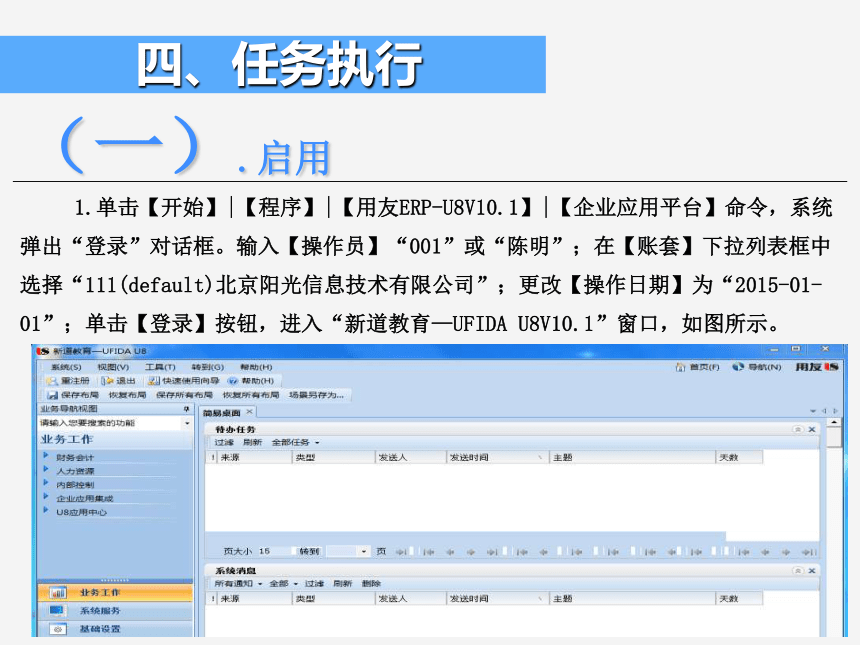The image size is (860, 645).
Task: Click 过滤 in the 系统消息 toolbar
Action: tap(314, 584)
